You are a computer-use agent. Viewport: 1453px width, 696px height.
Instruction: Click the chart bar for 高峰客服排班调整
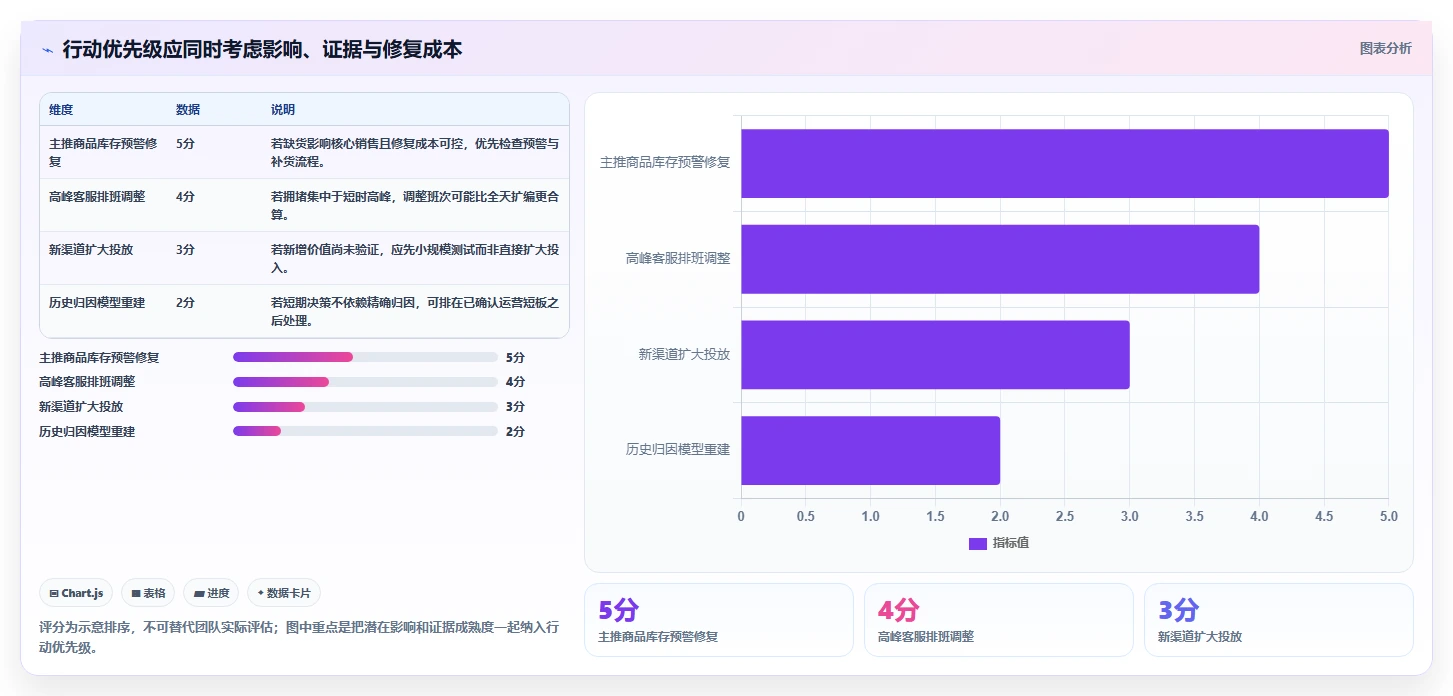coord(1000,259)
